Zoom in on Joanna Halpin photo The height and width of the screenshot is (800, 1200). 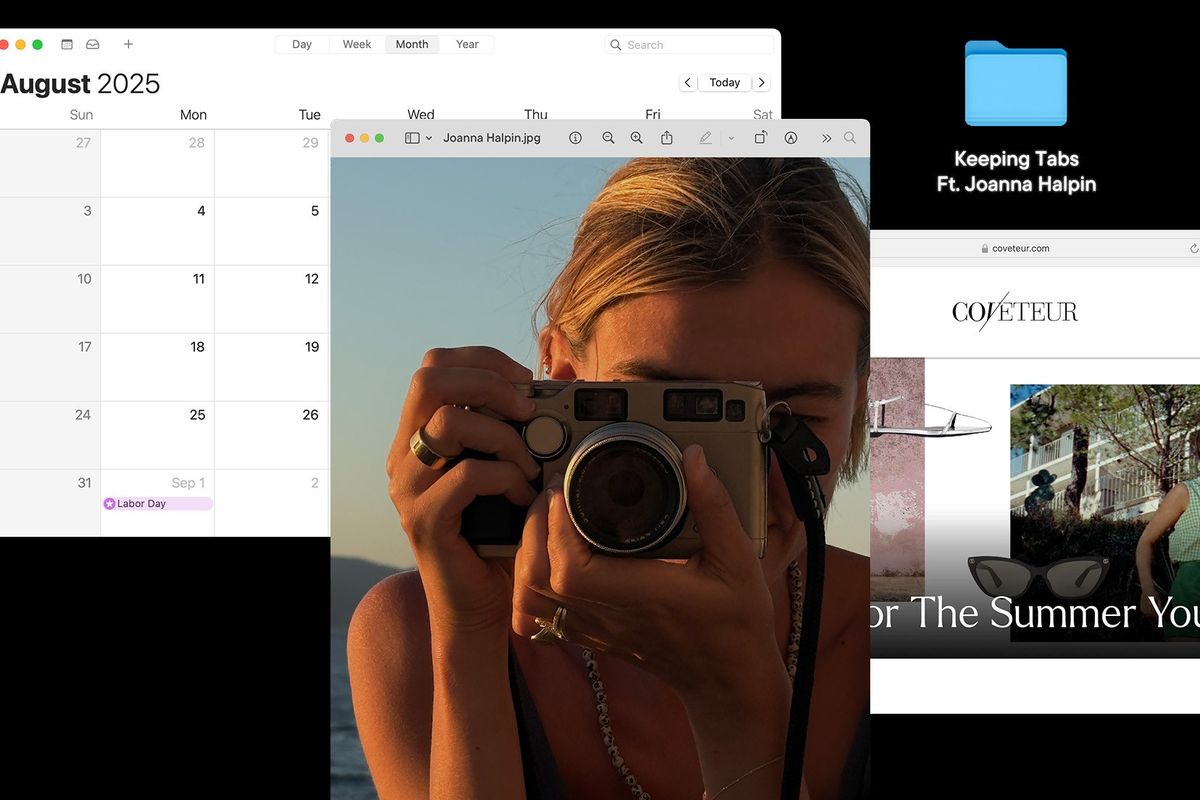(x=637, y=138)
